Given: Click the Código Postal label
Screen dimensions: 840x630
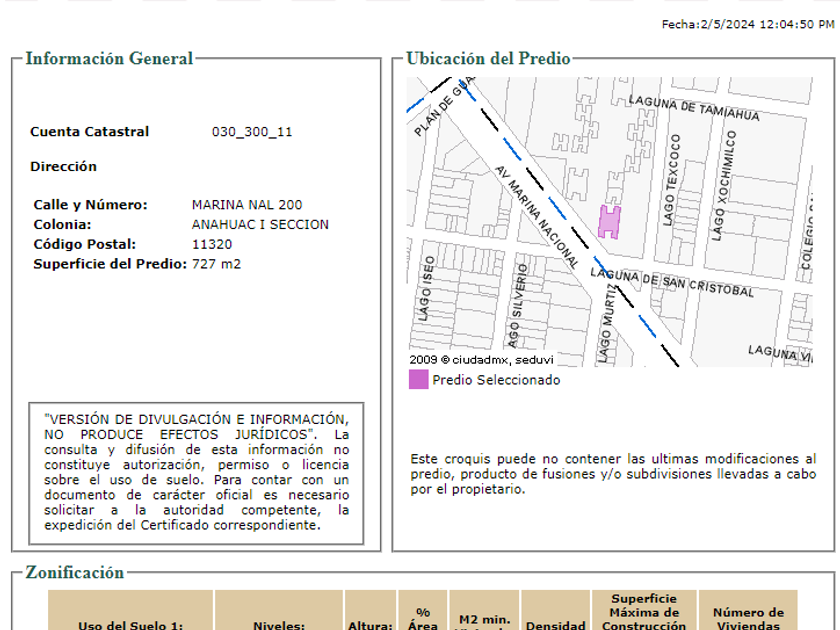Looking at the screenshot, I should pos(85,244).
